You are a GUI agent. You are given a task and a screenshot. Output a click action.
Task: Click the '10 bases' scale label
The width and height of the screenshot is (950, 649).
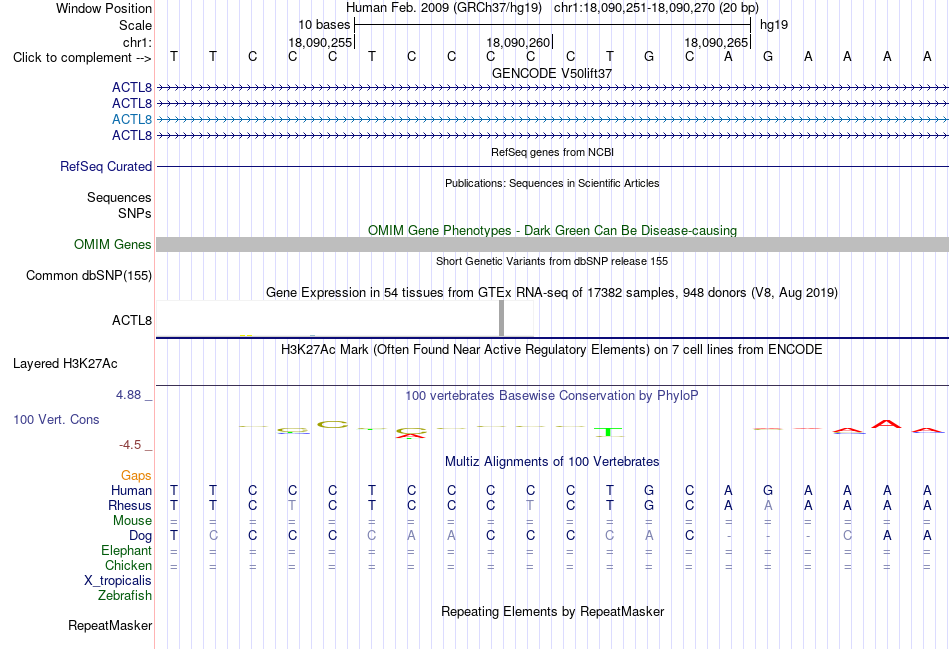324,25
